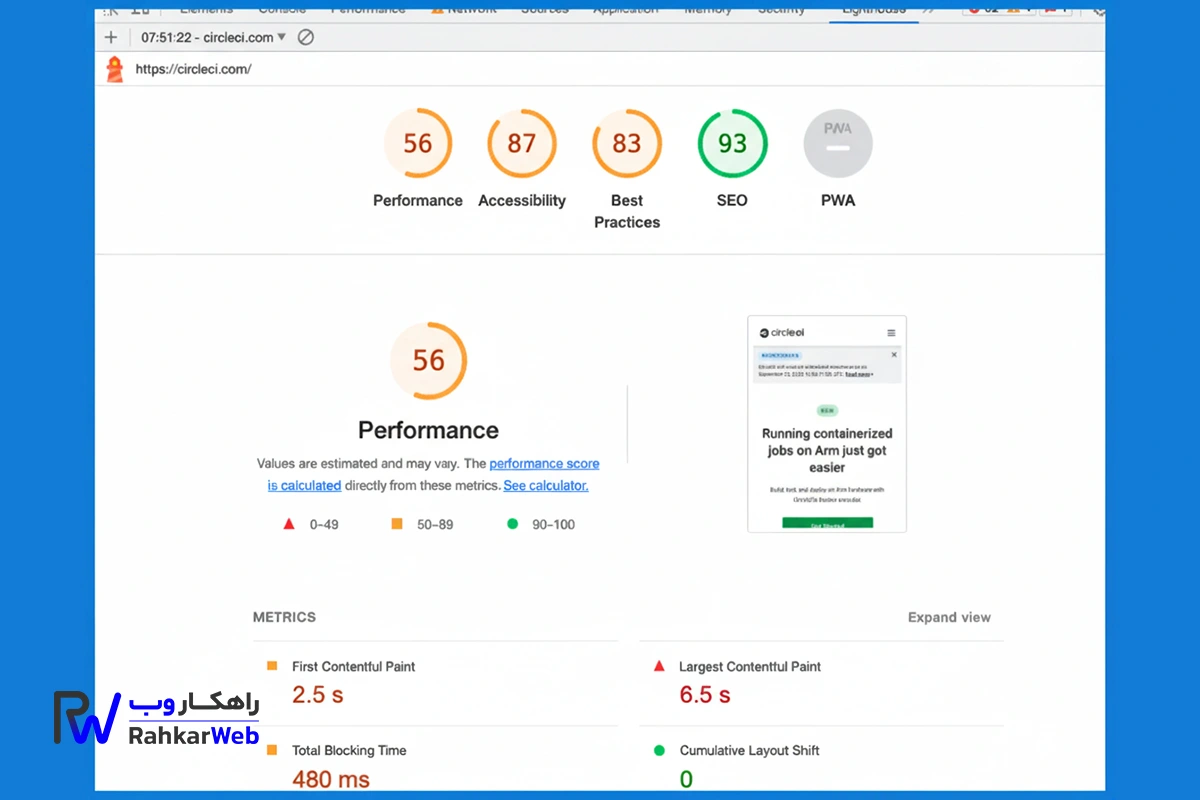Switch to the DevTools Network tab
This screenshot has height=800, width=1200.
tap(463, 9)
